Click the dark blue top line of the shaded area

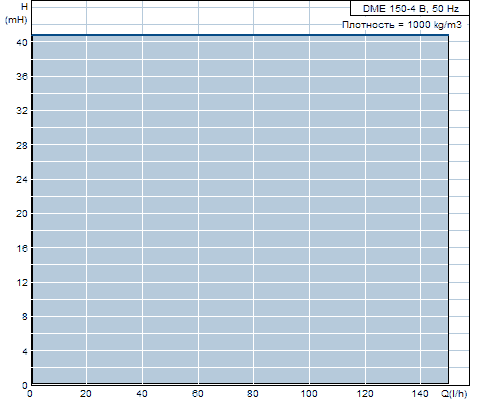[240, 35]
